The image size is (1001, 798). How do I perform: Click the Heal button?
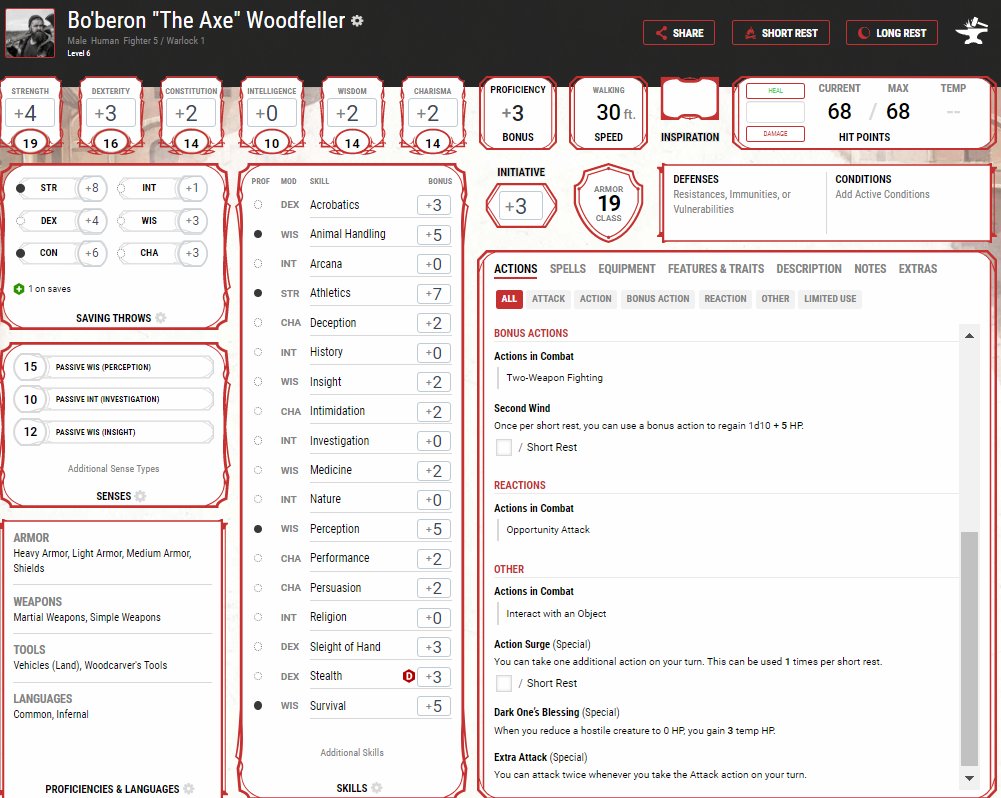pos(775,91)
